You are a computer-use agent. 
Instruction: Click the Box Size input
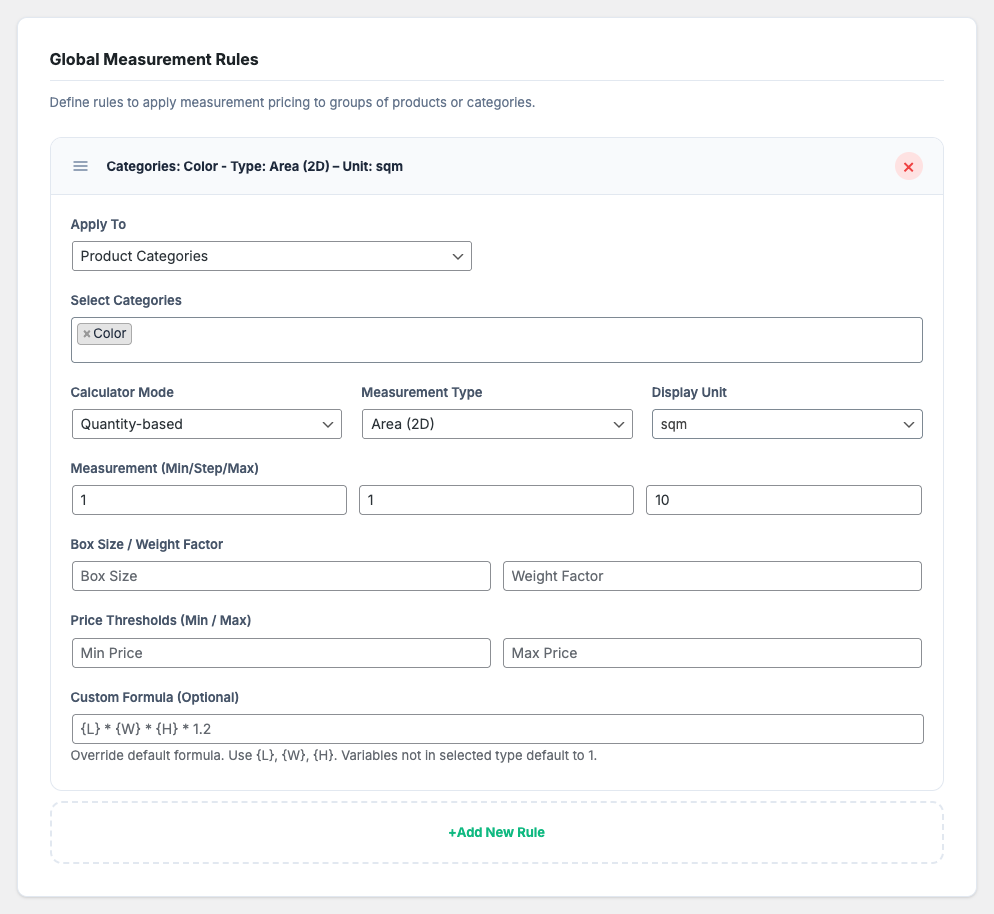(281, 576)
